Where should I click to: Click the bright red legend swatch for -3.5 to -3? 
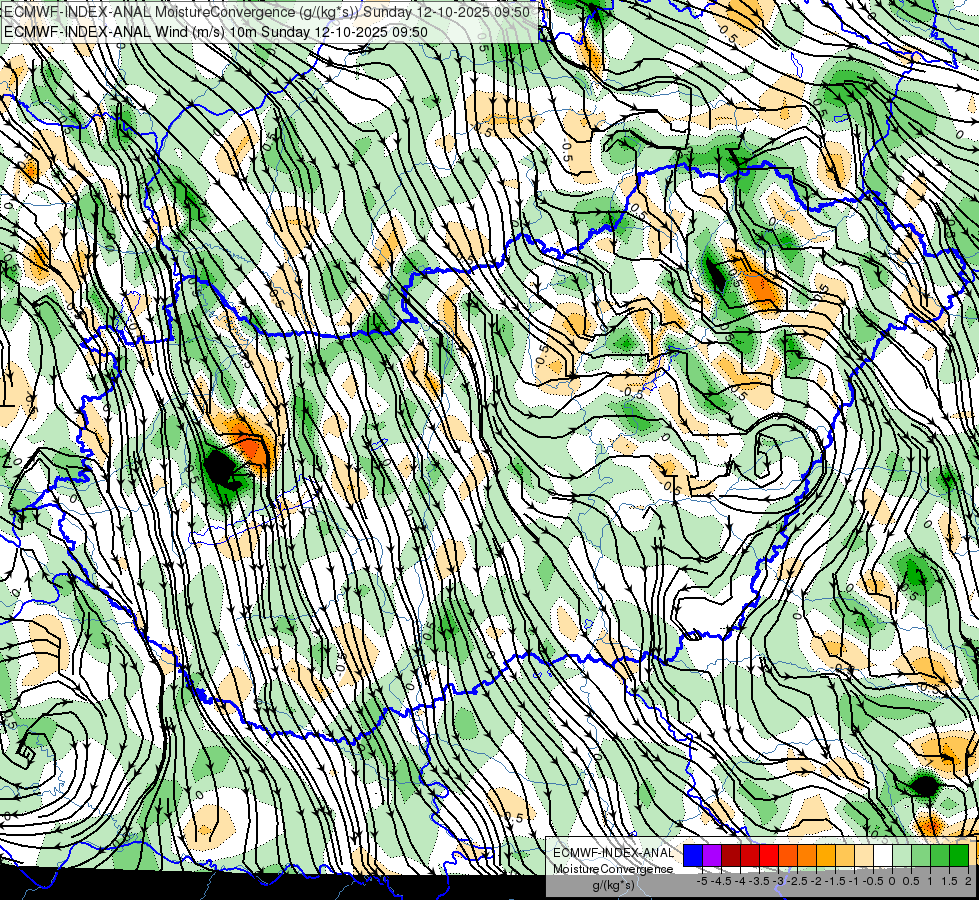coord(769,856)
